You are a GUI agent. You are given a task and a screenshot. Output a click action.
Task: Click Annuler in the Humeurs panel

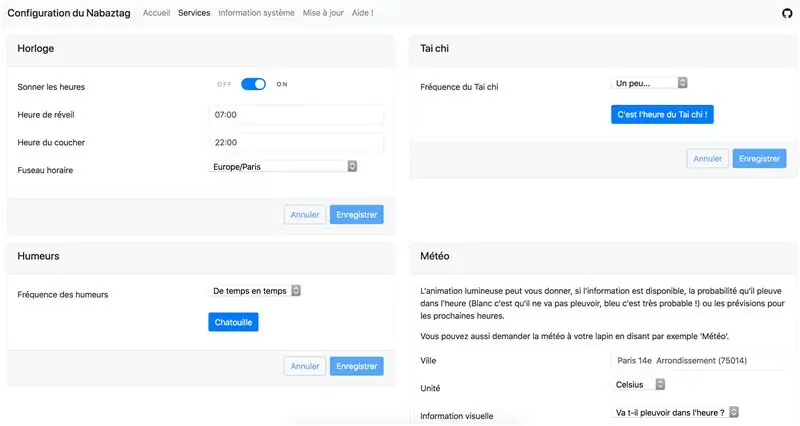(305, 366)
